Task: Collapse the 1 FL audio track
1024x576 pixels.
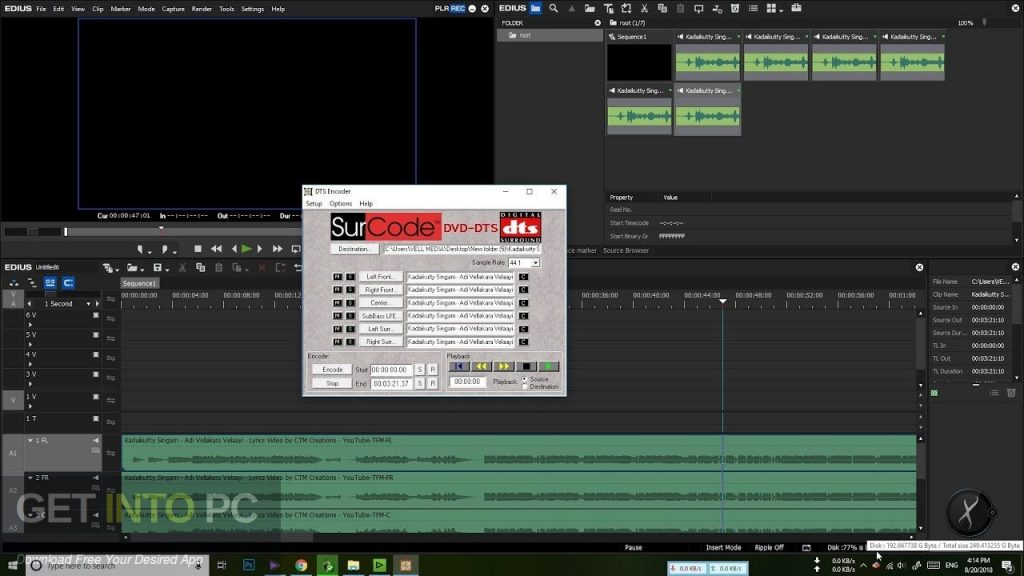Action: click(x=30, y=440)
